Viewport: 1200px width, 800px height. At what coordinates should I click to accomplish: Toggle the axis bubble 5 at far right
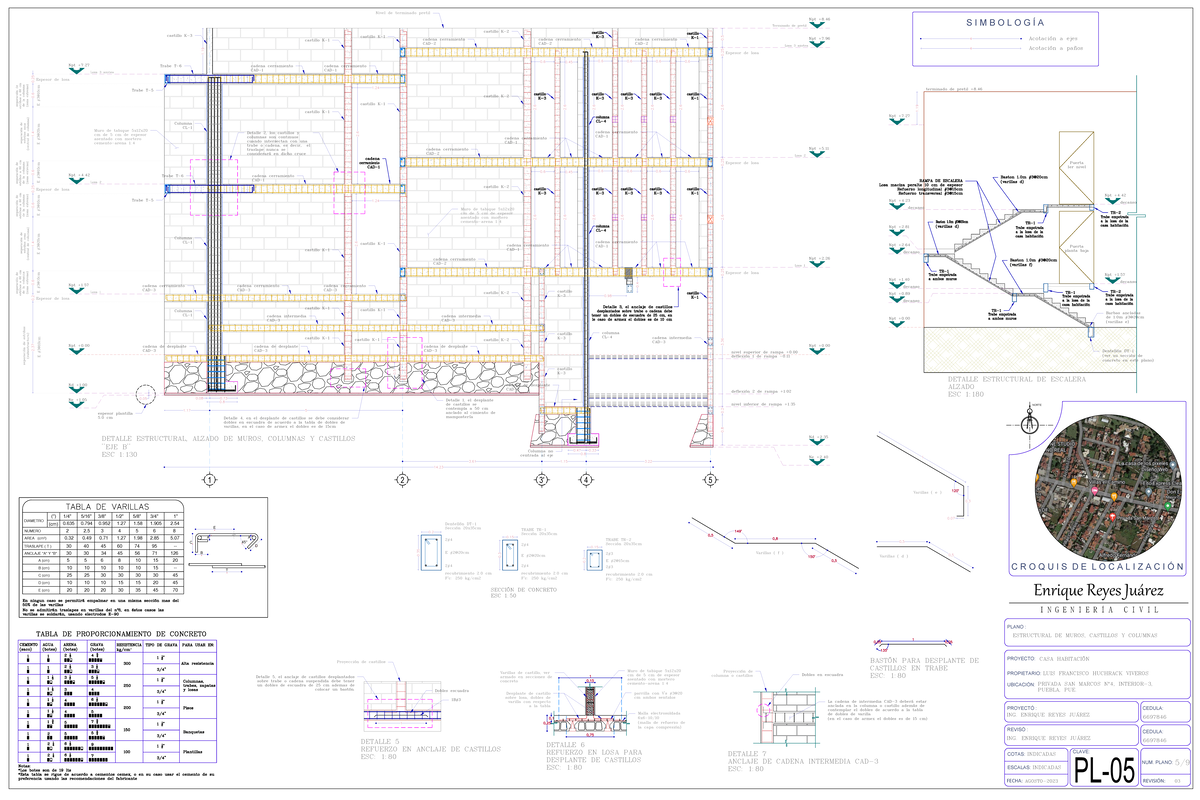[x=710, y=481]
